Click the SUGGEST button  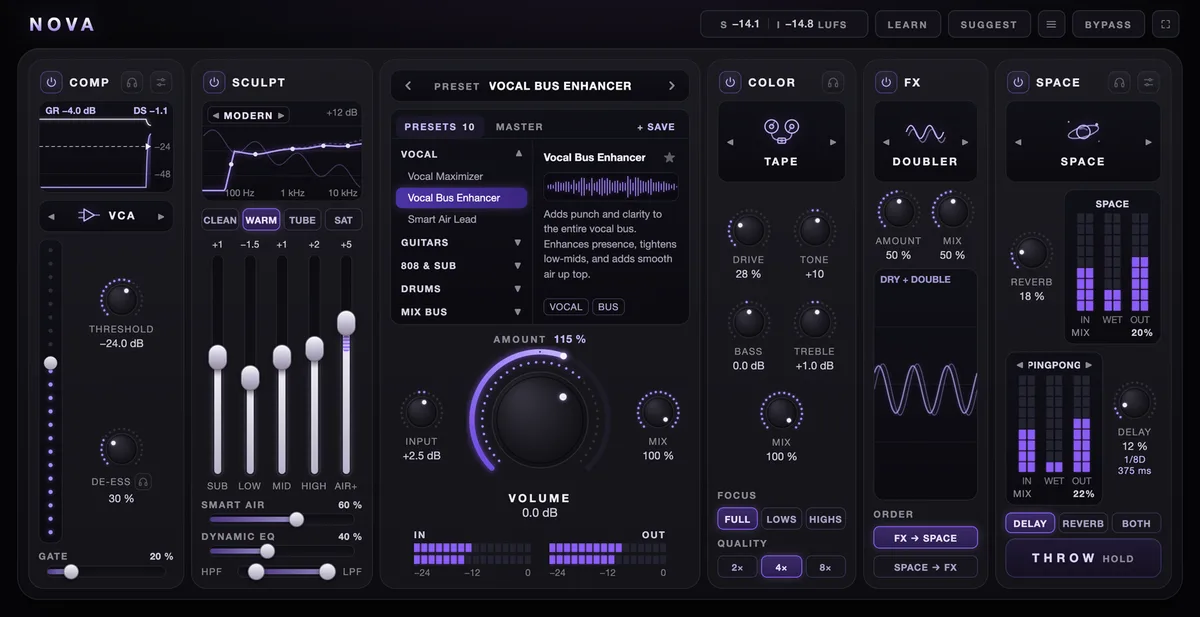pos(989,24)
